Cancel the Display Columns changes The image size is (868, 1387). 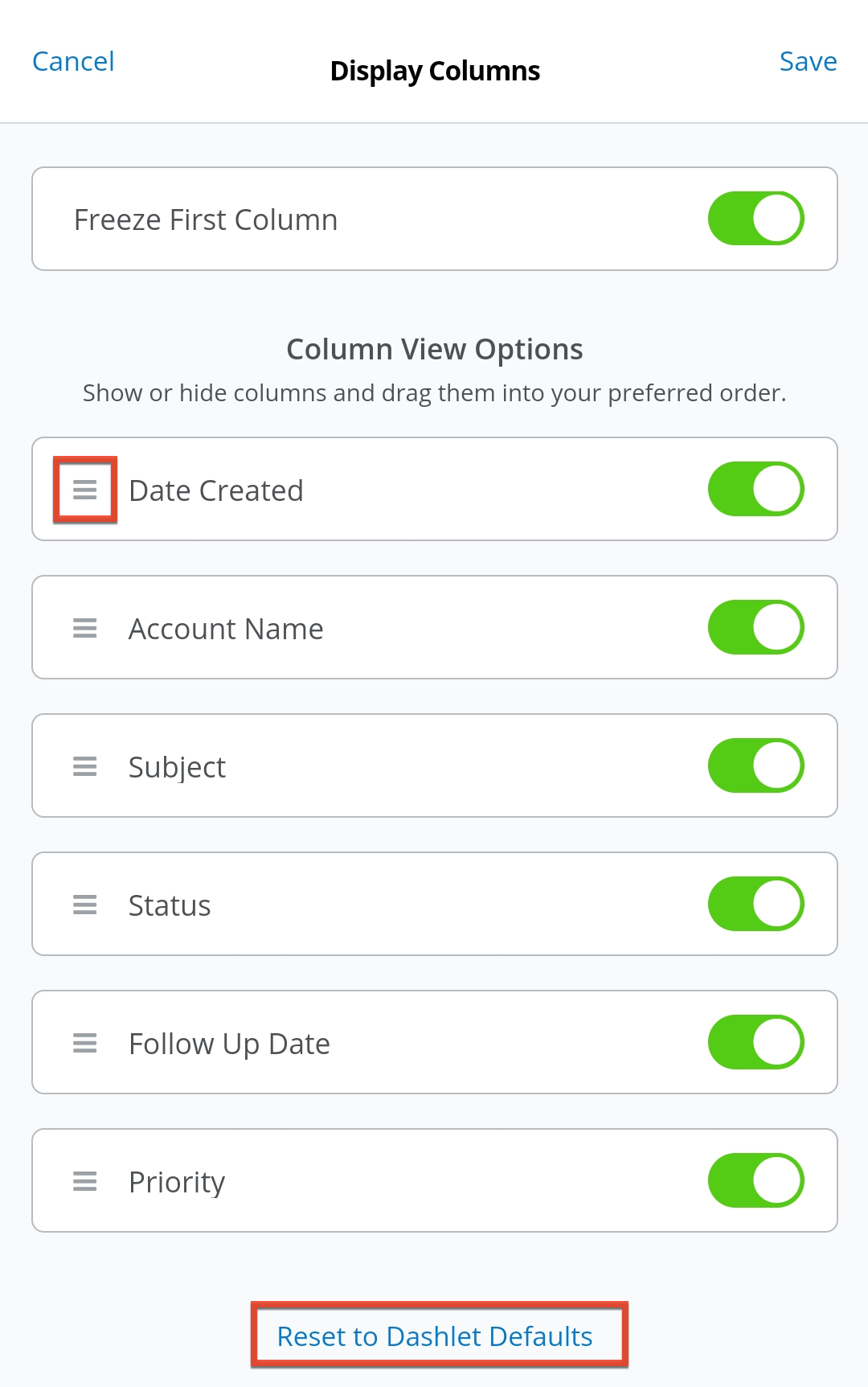(x=73, y=62)
